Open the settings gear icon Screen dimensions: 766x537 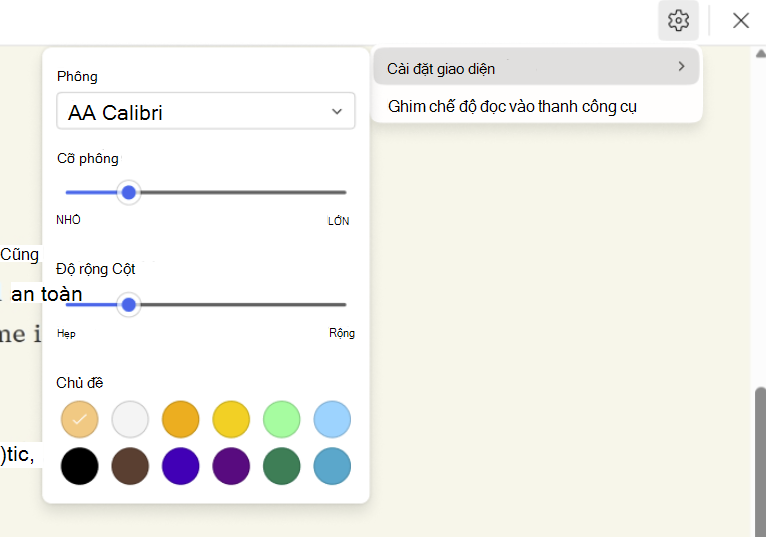[678, 21]
